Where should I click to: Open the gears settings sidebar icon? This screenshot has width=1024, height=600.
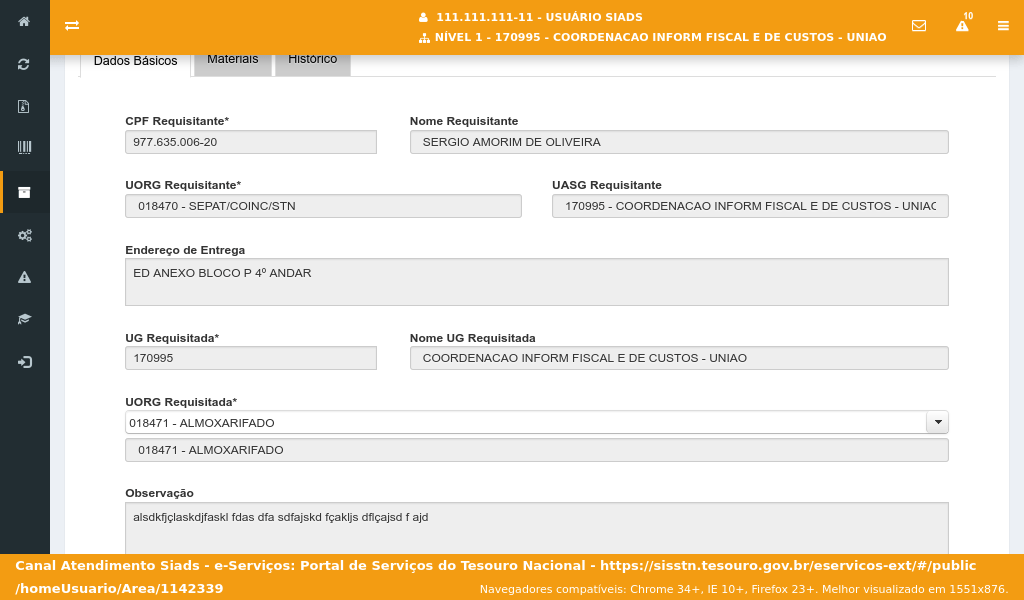(24, 235)
